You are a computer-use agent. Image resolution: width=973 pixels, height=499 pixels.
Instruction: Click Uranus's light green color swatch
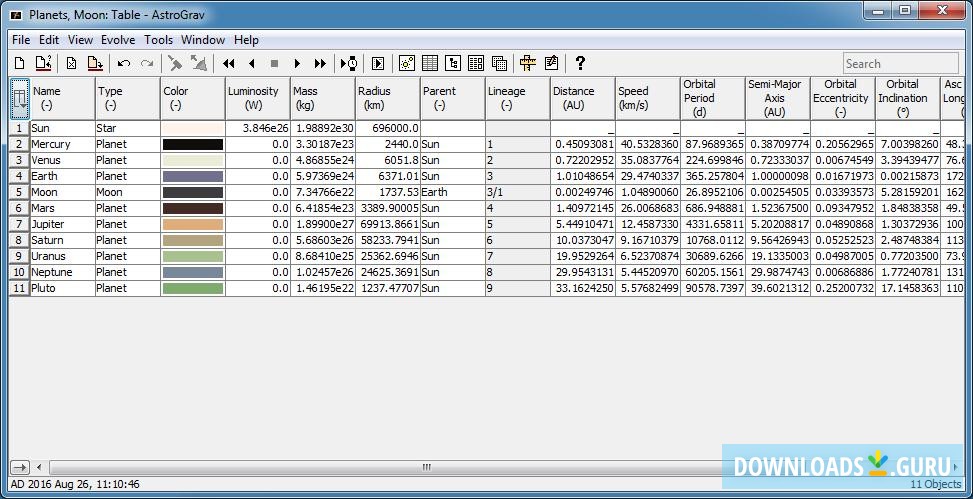[192, 256]
